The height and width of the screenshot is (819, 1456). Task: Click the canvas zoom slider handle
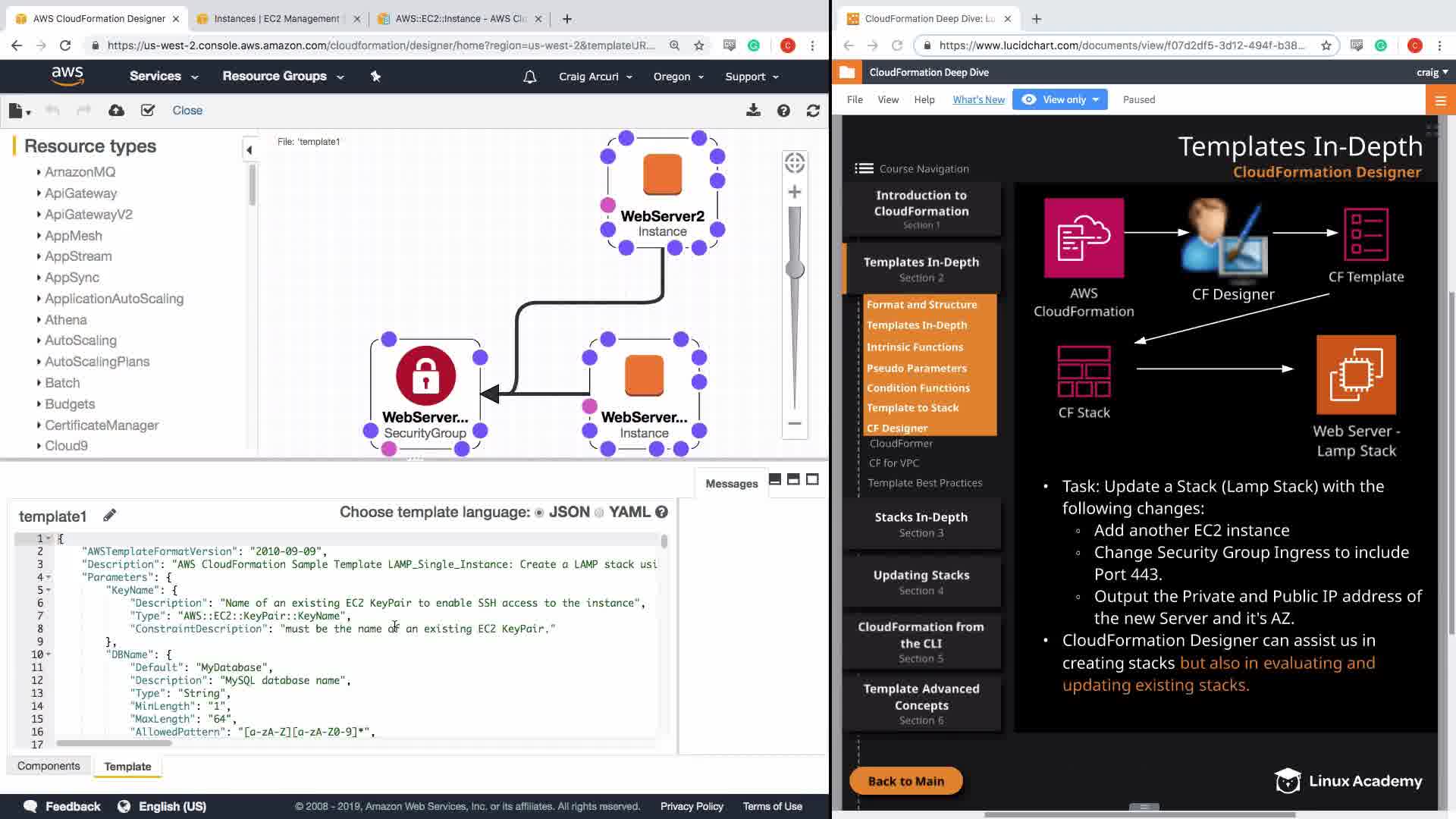(x=795, y=269)
